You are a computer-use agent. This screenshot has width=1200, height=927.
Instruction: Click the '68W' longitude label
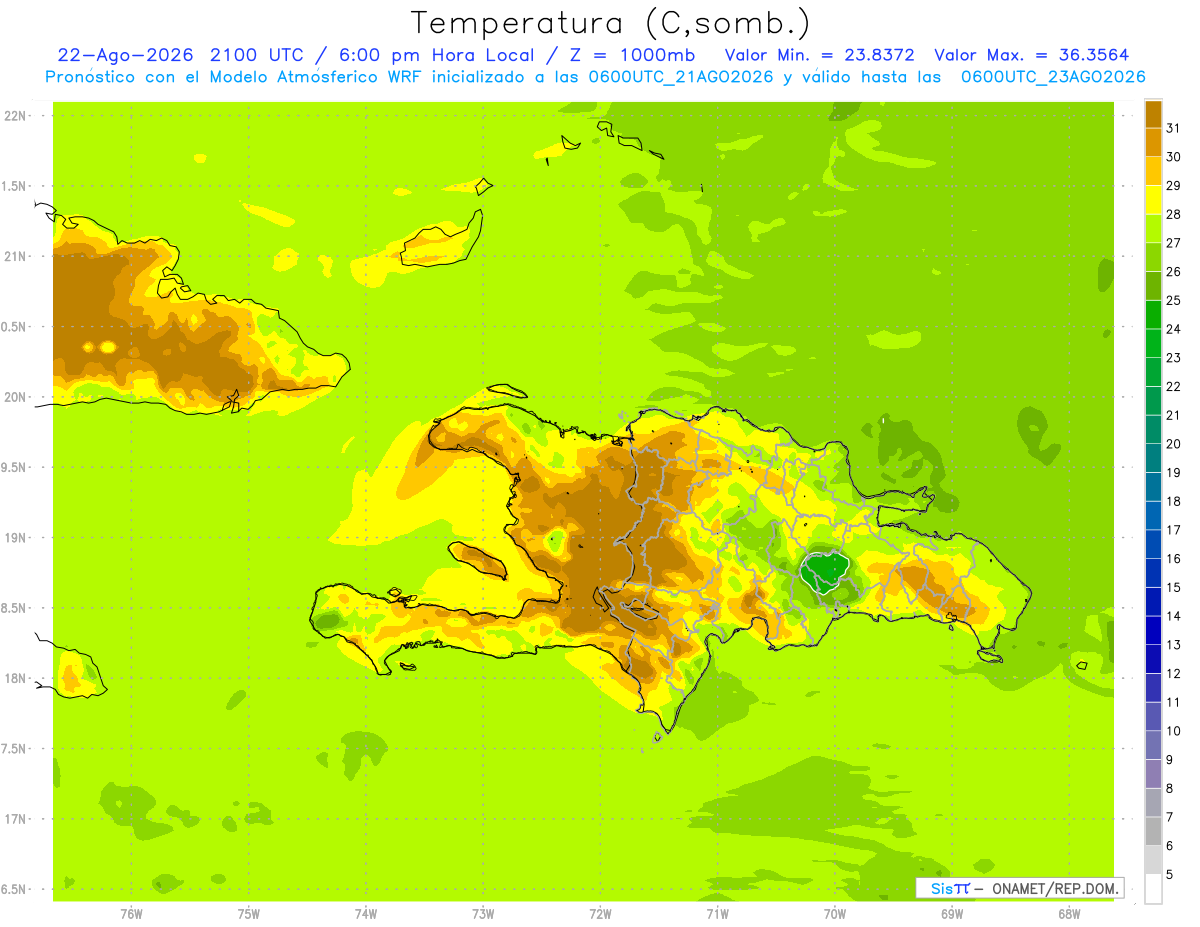click(x=1069, y=914)
